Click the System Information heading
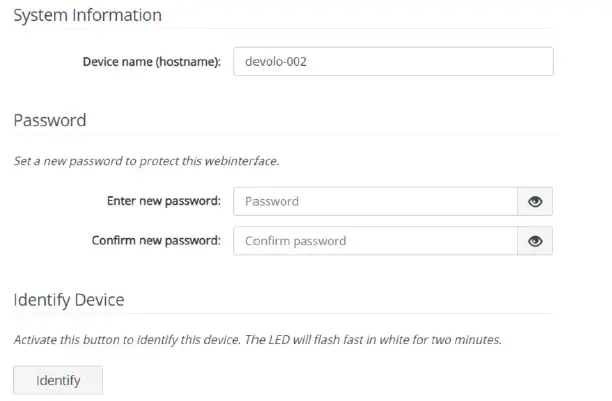 coord(87,16)
